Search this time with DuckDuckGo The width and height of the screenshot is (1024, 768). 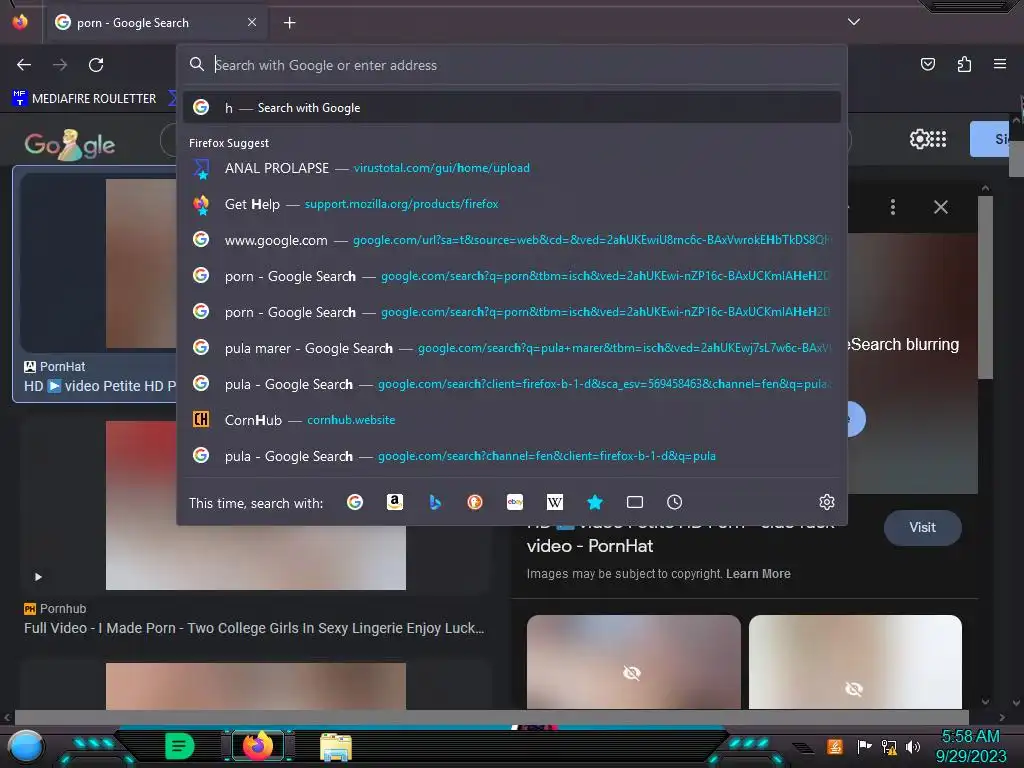tap(475, 502)
